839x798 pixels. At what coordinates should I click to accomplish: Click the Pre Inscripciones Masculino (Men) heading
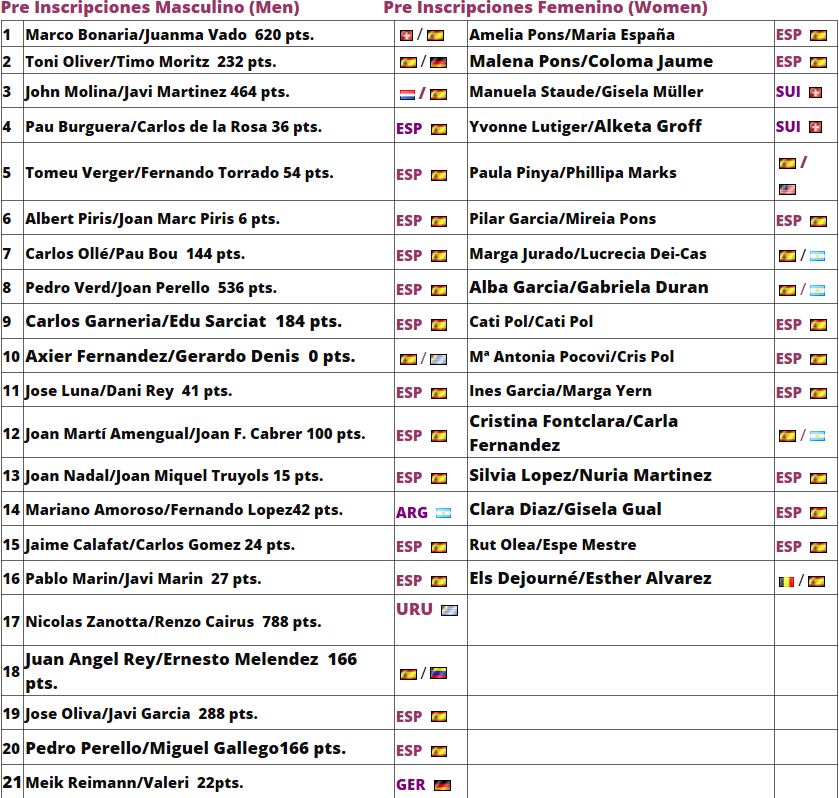point(150,8)
